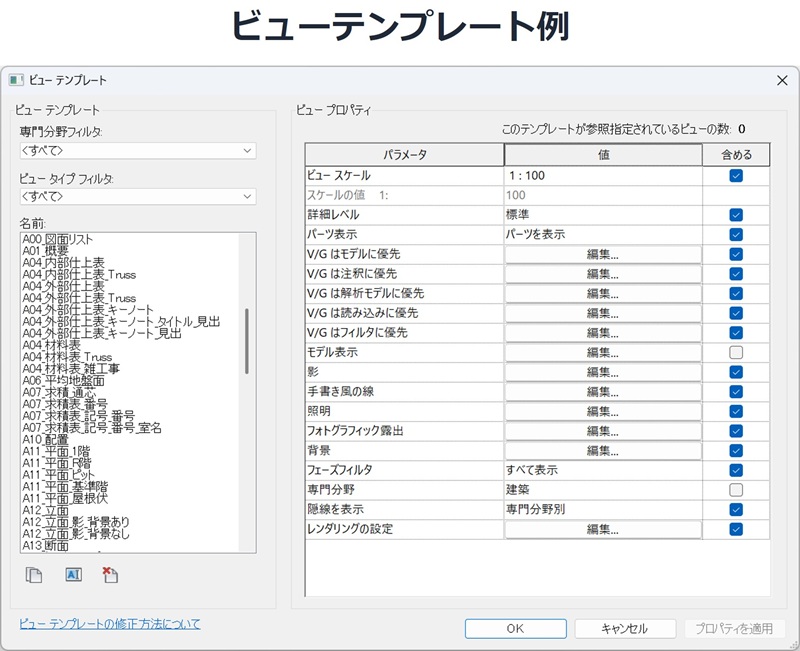800x651 pixels.
Task: Select template A11_平面_1階
Action: tap(56, 451)
